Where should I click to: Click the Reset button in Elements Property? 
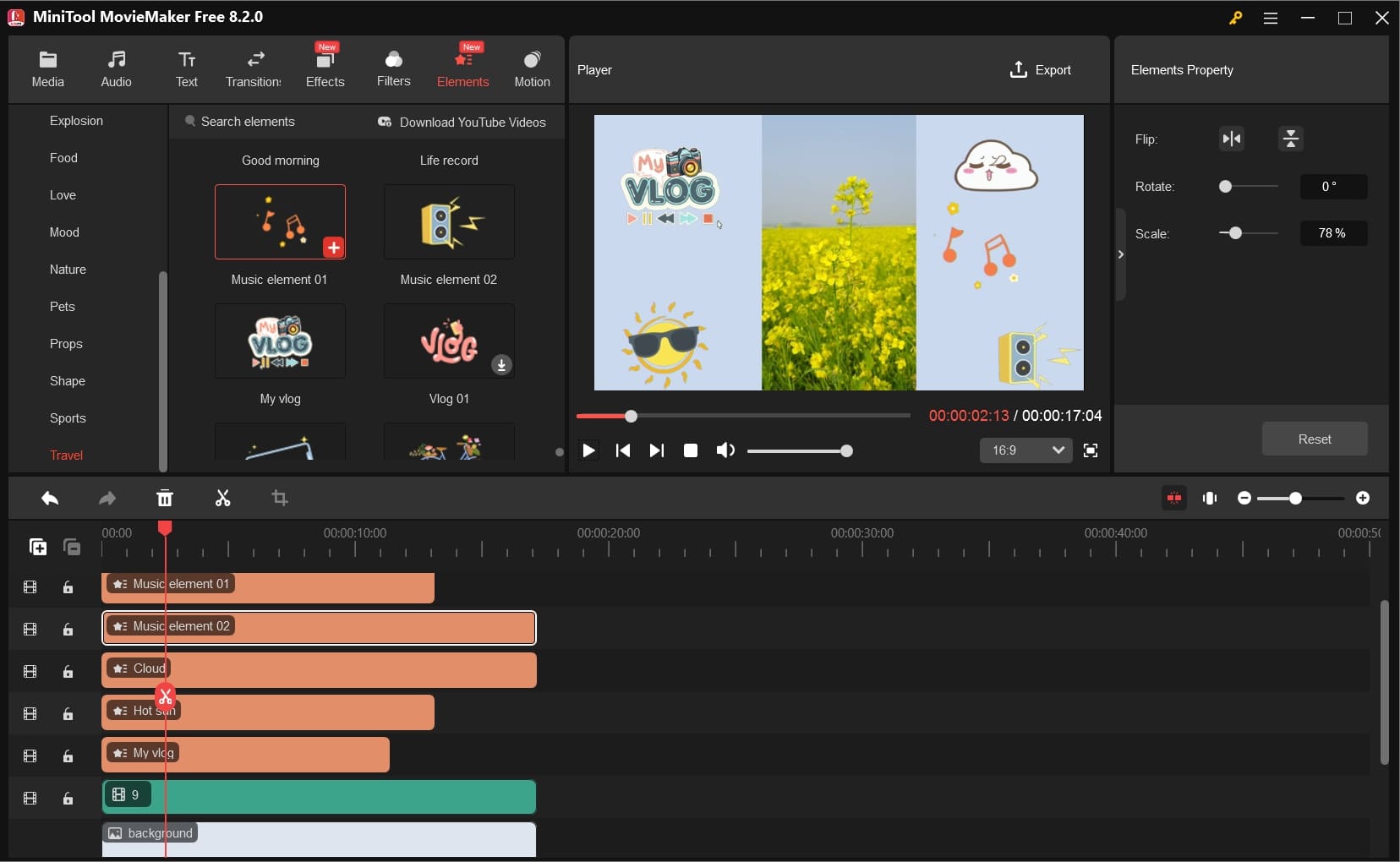pos(1315,439)
